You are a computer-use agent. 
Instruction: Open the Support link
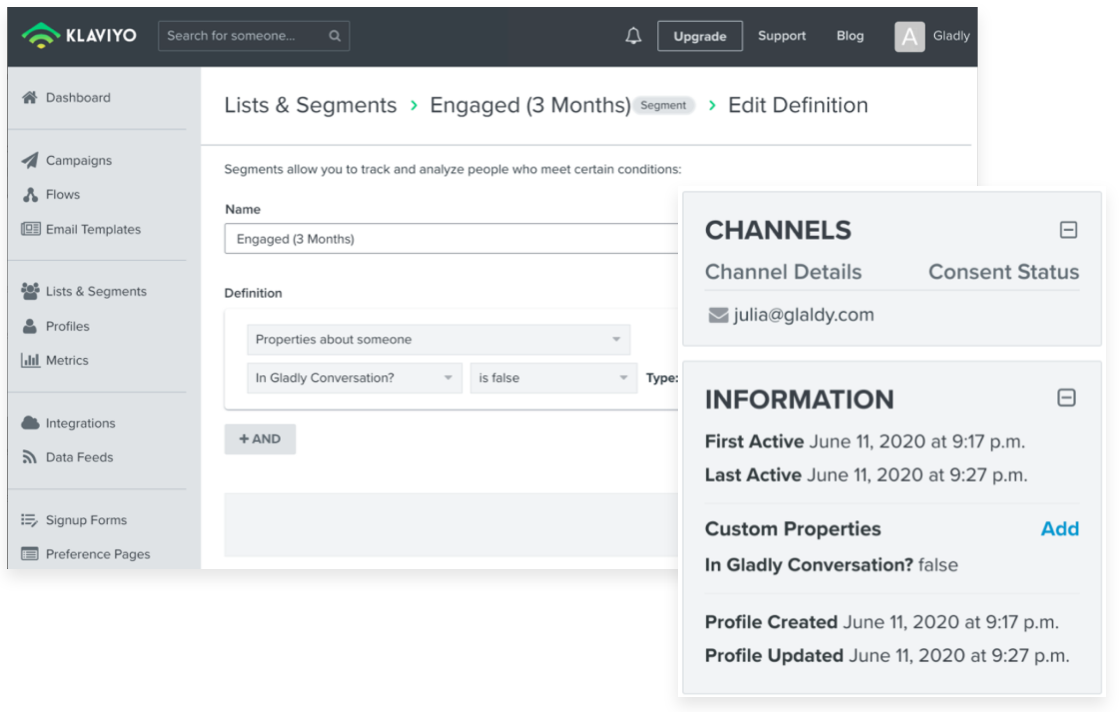click(x=781, y=36)
